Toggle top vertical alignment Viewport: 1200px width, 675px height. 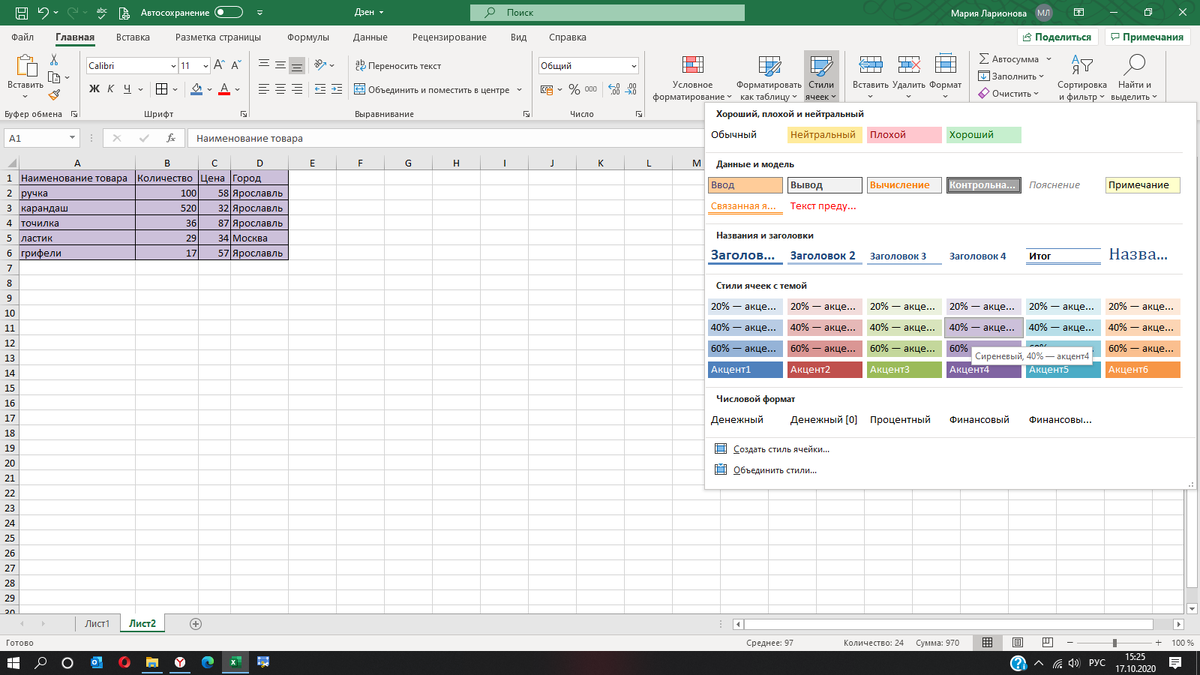264,65
